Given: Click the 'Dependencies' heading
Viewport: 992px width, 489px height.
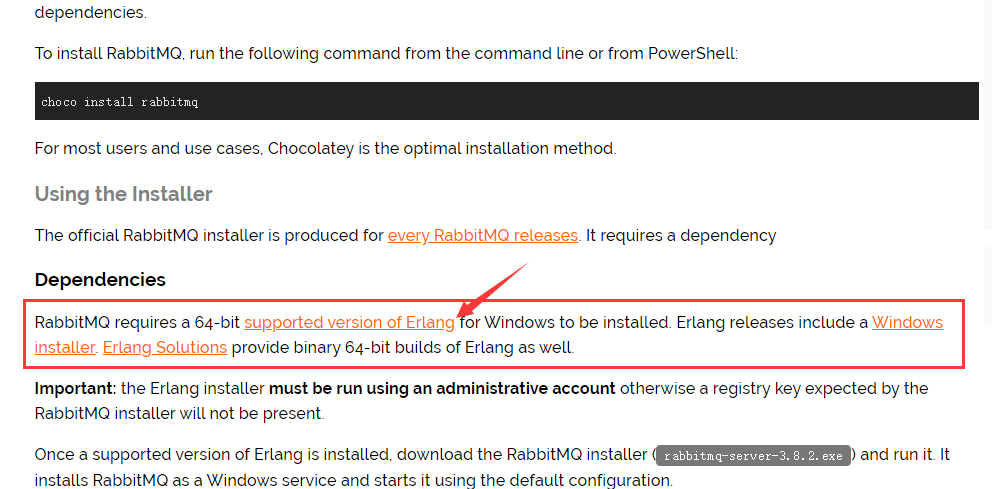Looking at the screenshot, I should point(100,280).
